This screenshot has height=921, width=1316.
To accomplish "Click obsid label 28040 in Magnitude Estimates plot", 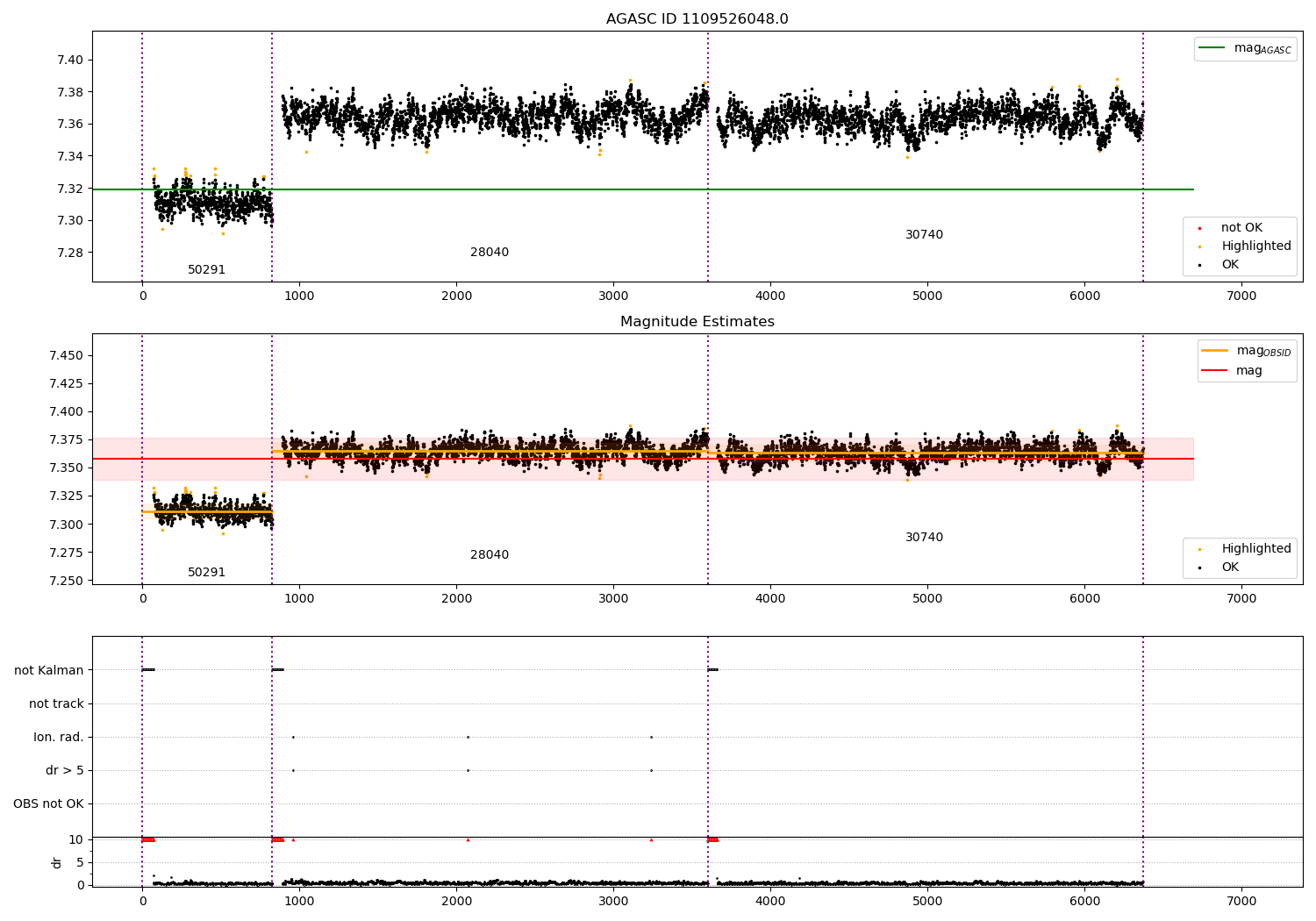I will tap(490, 555).
